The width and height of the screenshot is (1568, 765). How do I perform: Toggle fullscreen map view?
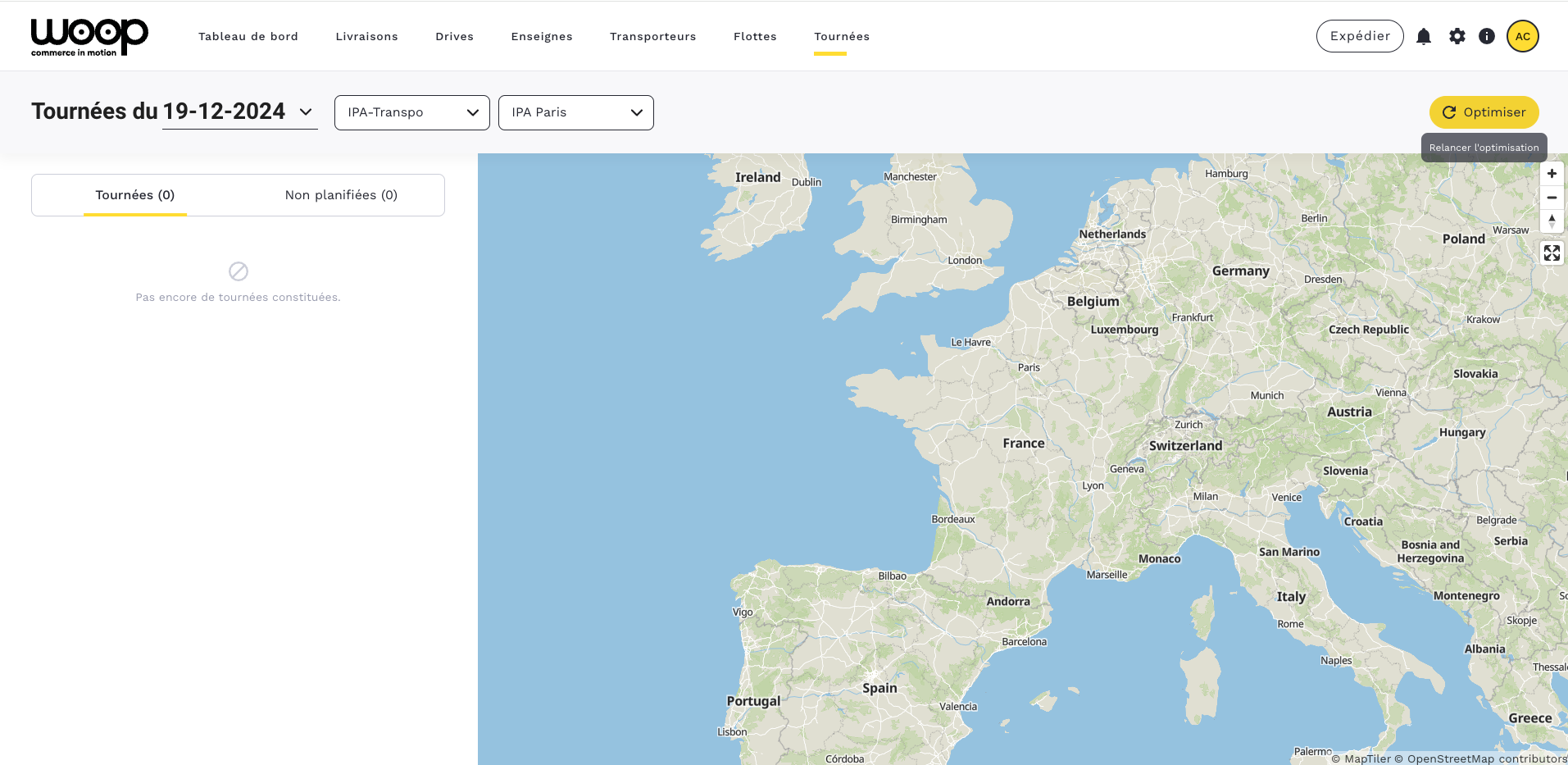[x=1552, y=253]
